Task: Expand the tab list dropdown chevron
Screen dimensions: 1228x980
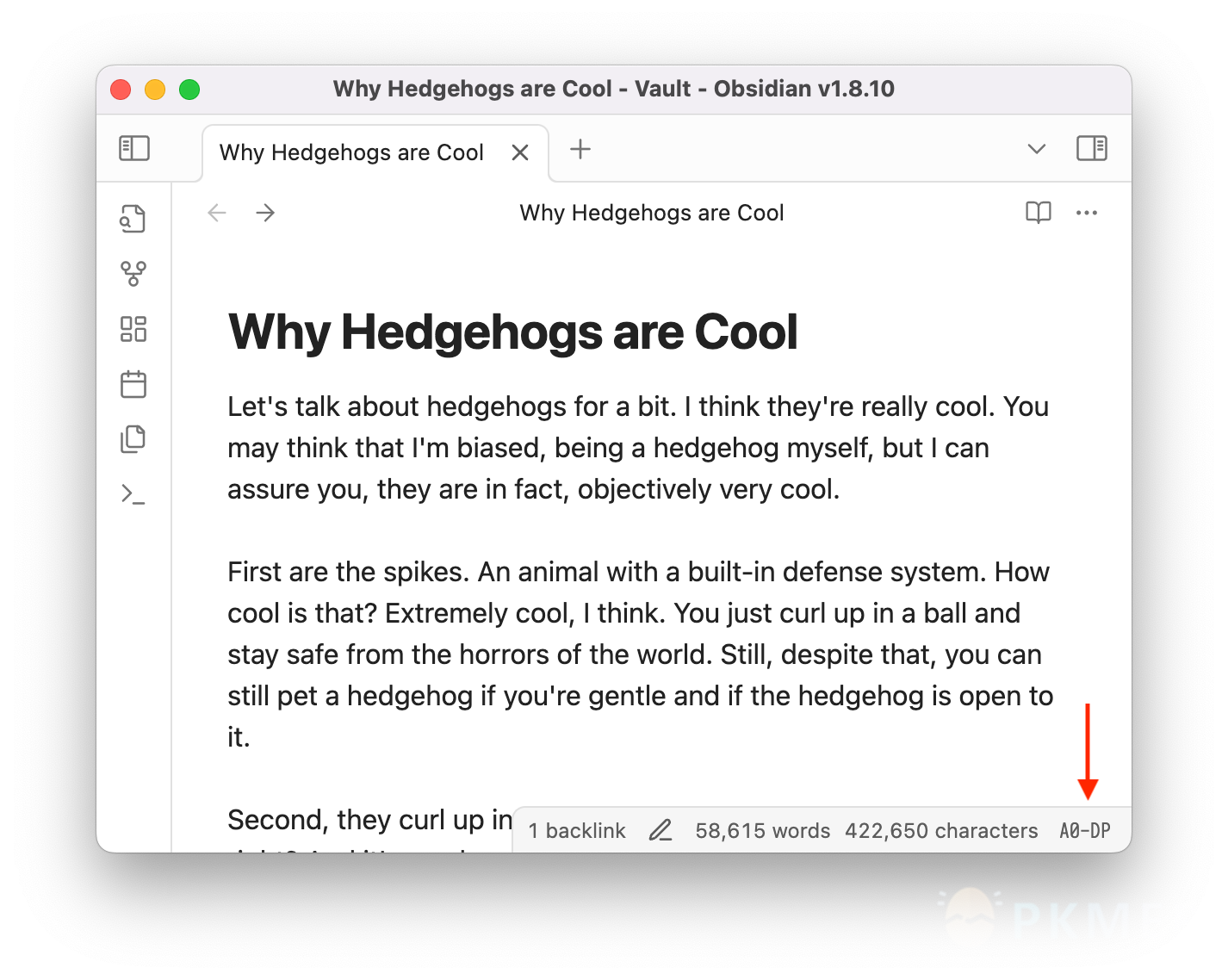Action: tap(1036, 149)
